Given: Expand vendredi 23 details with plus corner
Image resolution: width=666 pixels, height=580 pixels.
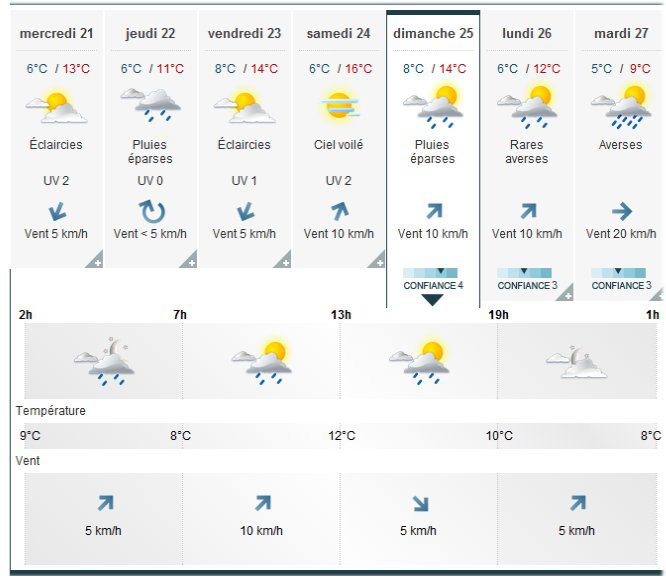Looking at the screenshot, I should 284,260.
